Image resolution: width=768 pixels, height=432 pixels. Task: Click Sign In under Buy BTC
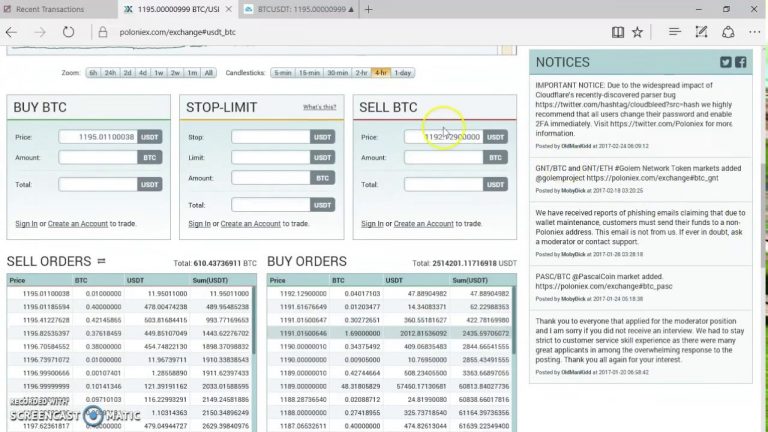(26, 224)
